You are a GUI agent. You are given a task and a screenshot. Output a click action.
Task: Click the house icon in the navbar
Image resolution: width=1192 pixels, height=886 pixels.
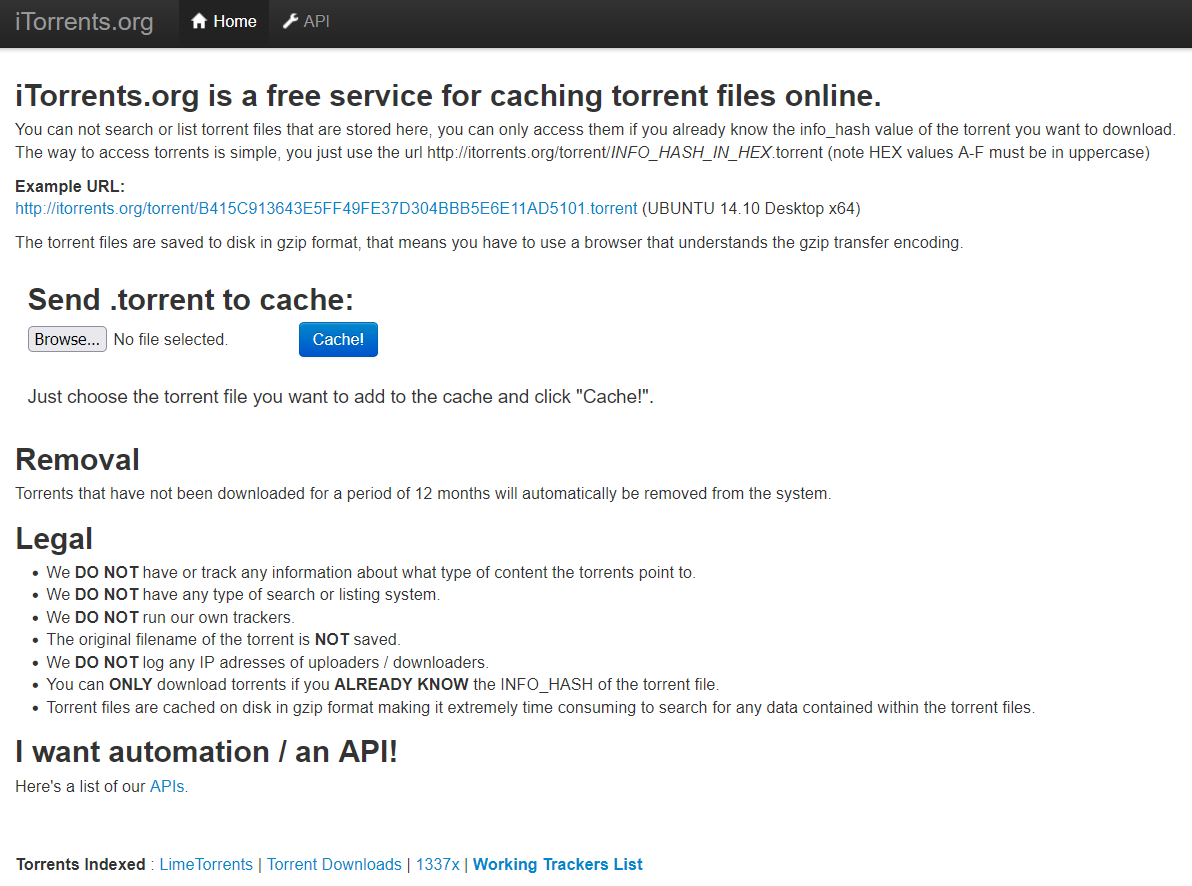(x=199, y=21)
